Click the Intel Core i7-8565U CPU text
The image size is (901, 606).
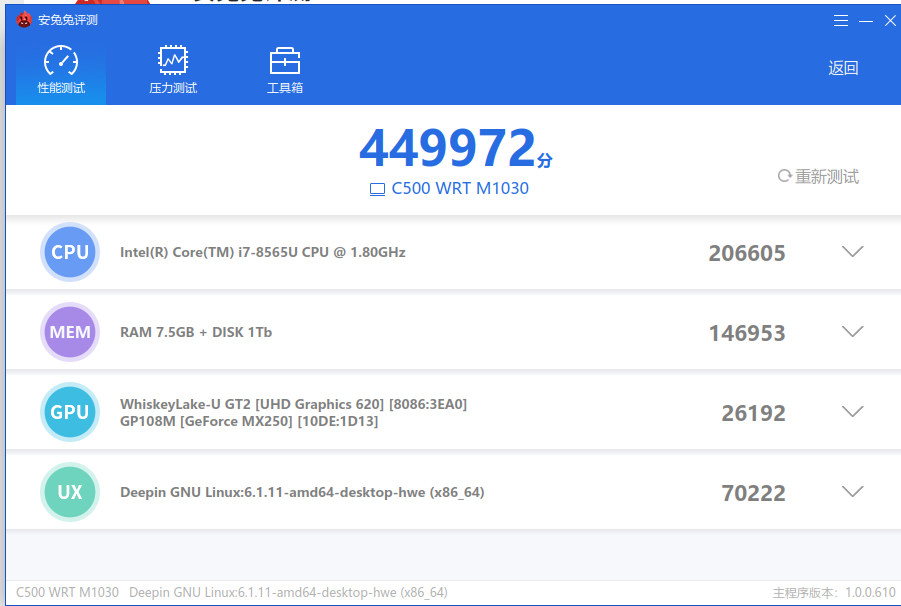263,252
